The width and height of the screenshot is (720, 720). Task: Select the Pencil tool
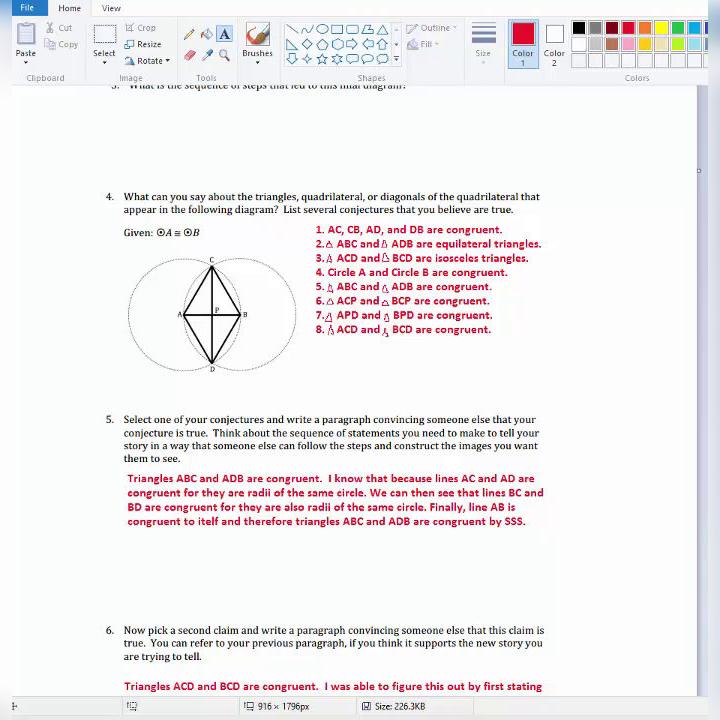pyautogui.click(x=189, y=34)
